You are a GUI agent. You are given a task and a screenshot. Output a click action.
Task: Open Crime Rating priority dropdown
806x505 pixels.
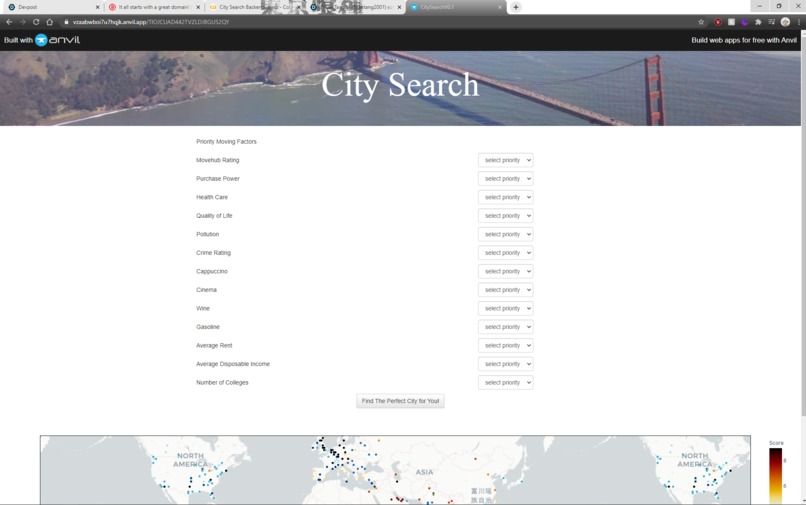505,253
